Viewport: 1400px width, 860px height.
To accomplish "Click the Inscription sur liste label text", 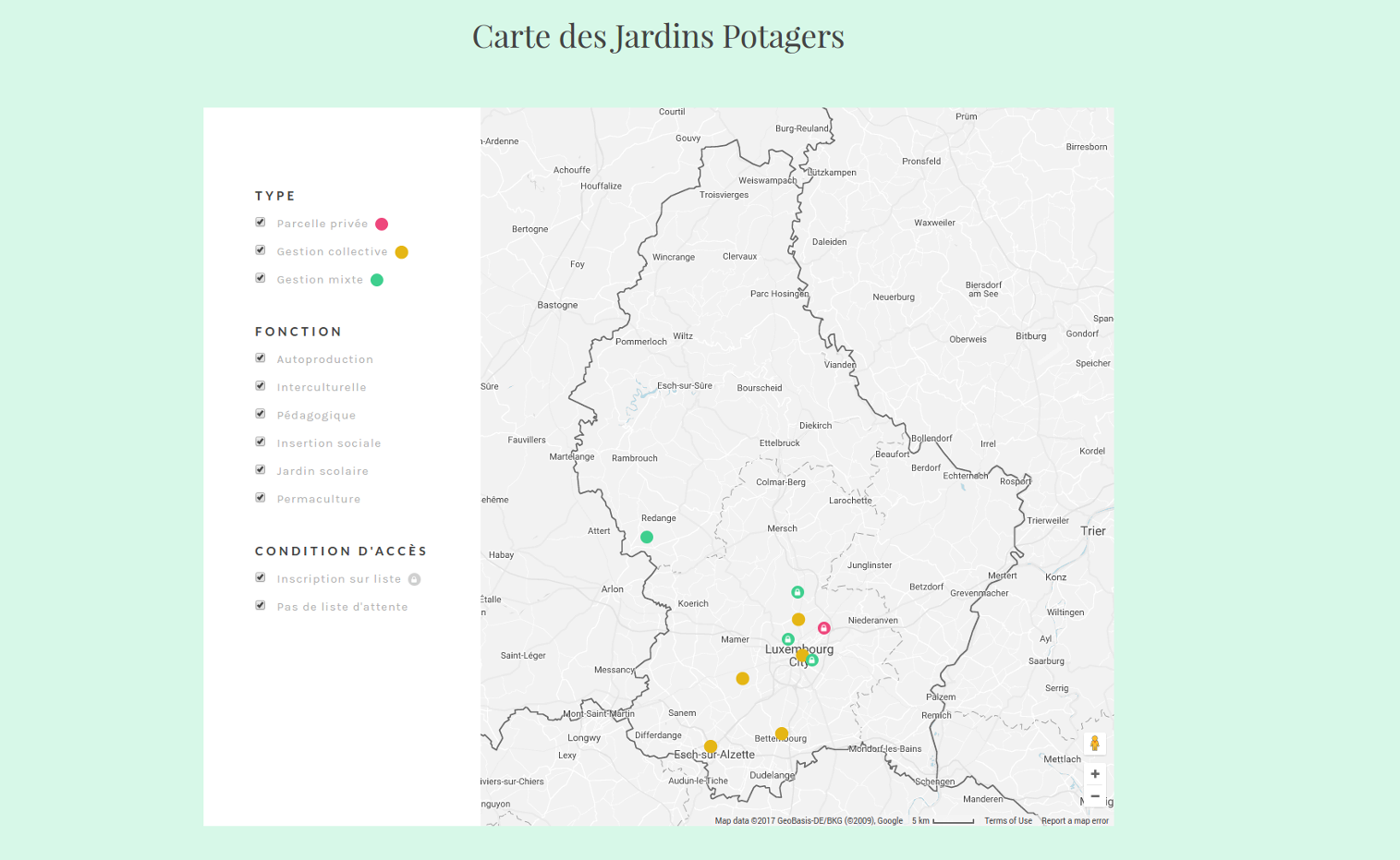I will click(339, 579).
